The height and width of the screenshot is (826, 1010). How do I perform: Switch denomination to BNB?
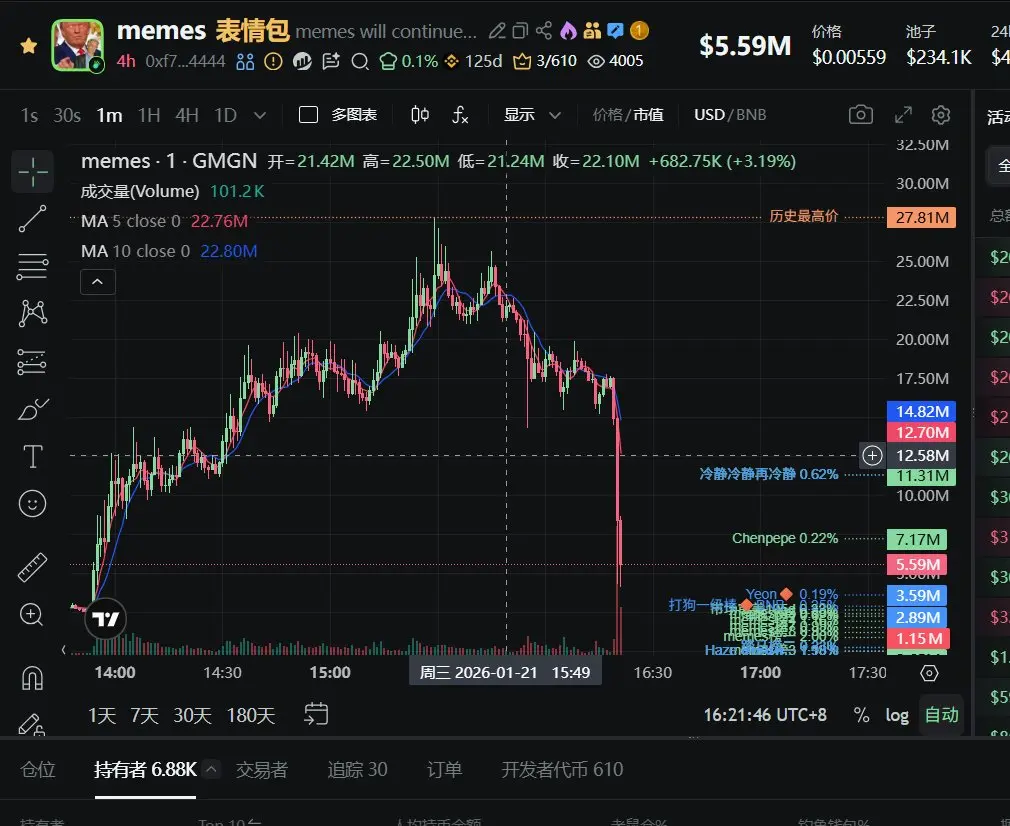click(751, 115)
